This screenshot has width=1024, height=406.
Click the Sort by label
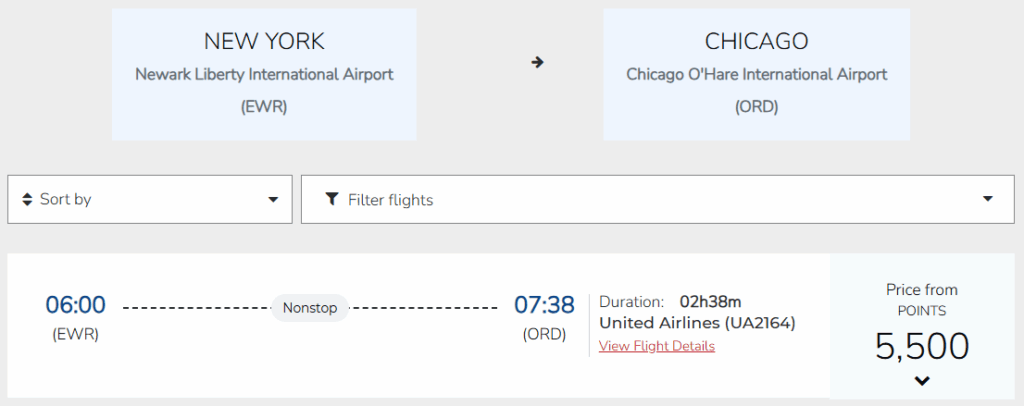[x=65, y=199]
